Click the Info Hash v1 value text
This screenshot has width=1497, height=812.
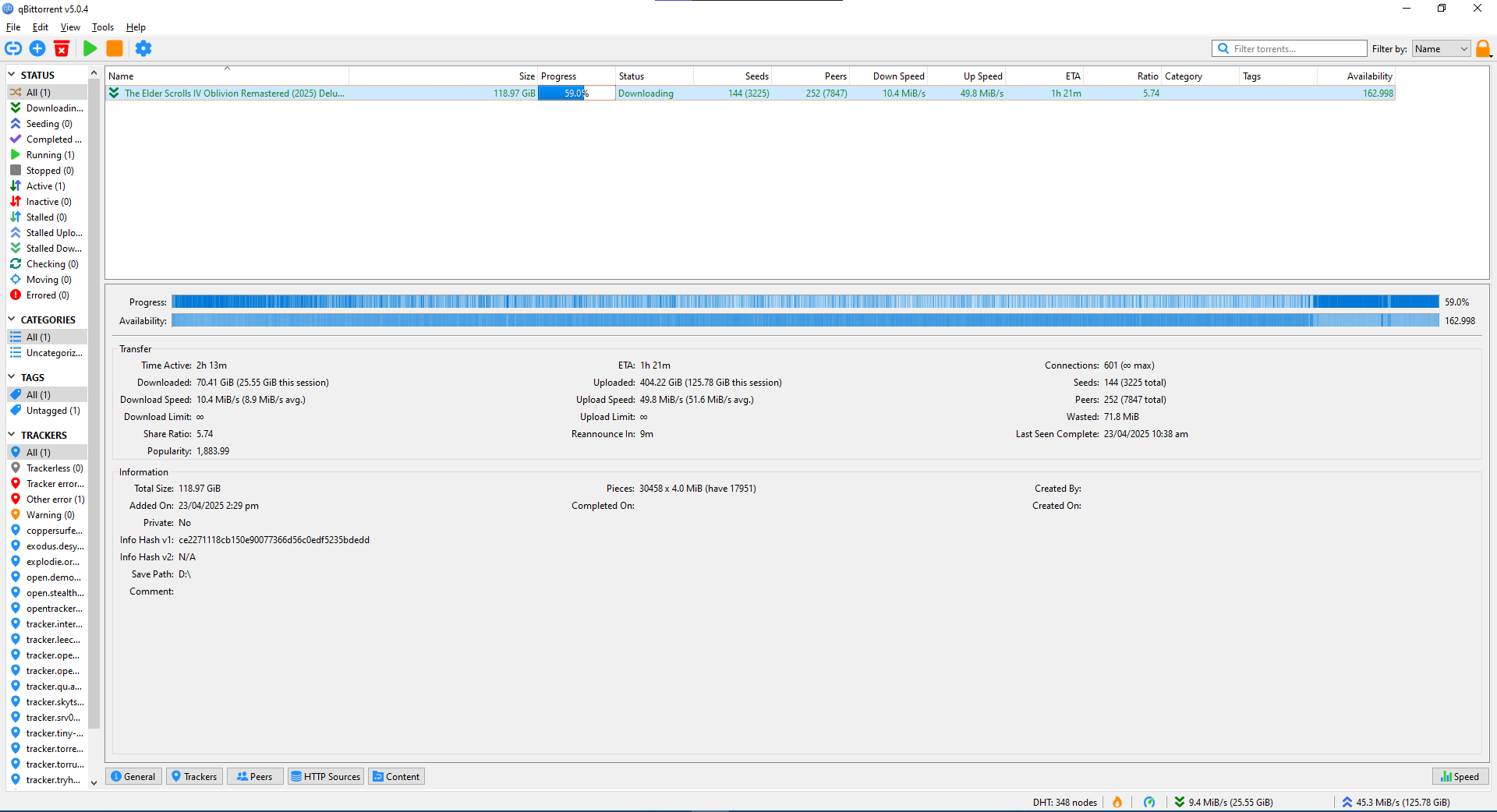274,540
